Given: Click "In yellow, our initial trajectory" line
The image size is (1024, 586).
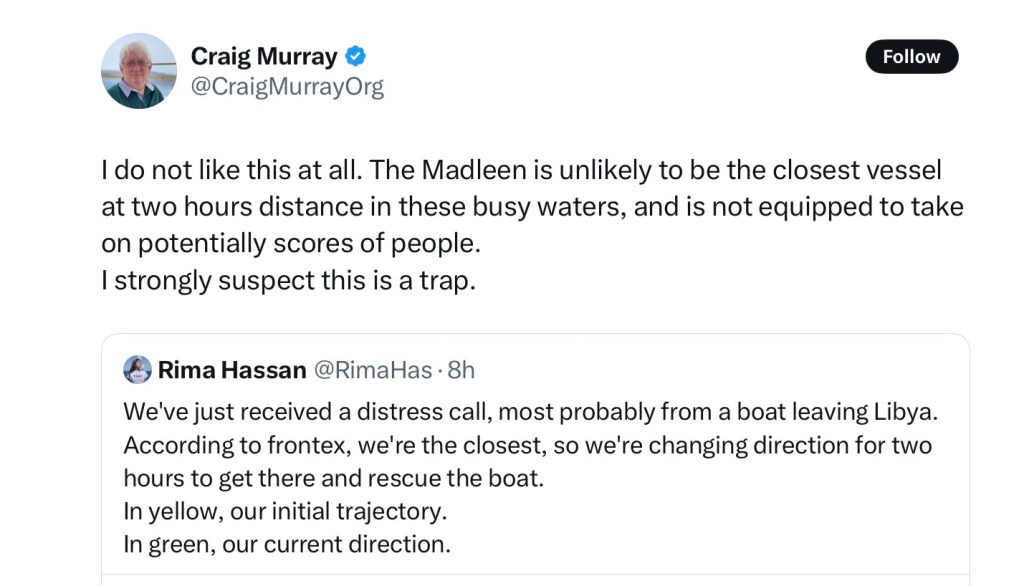Looking at the screenshot, I should coord(285,511).
